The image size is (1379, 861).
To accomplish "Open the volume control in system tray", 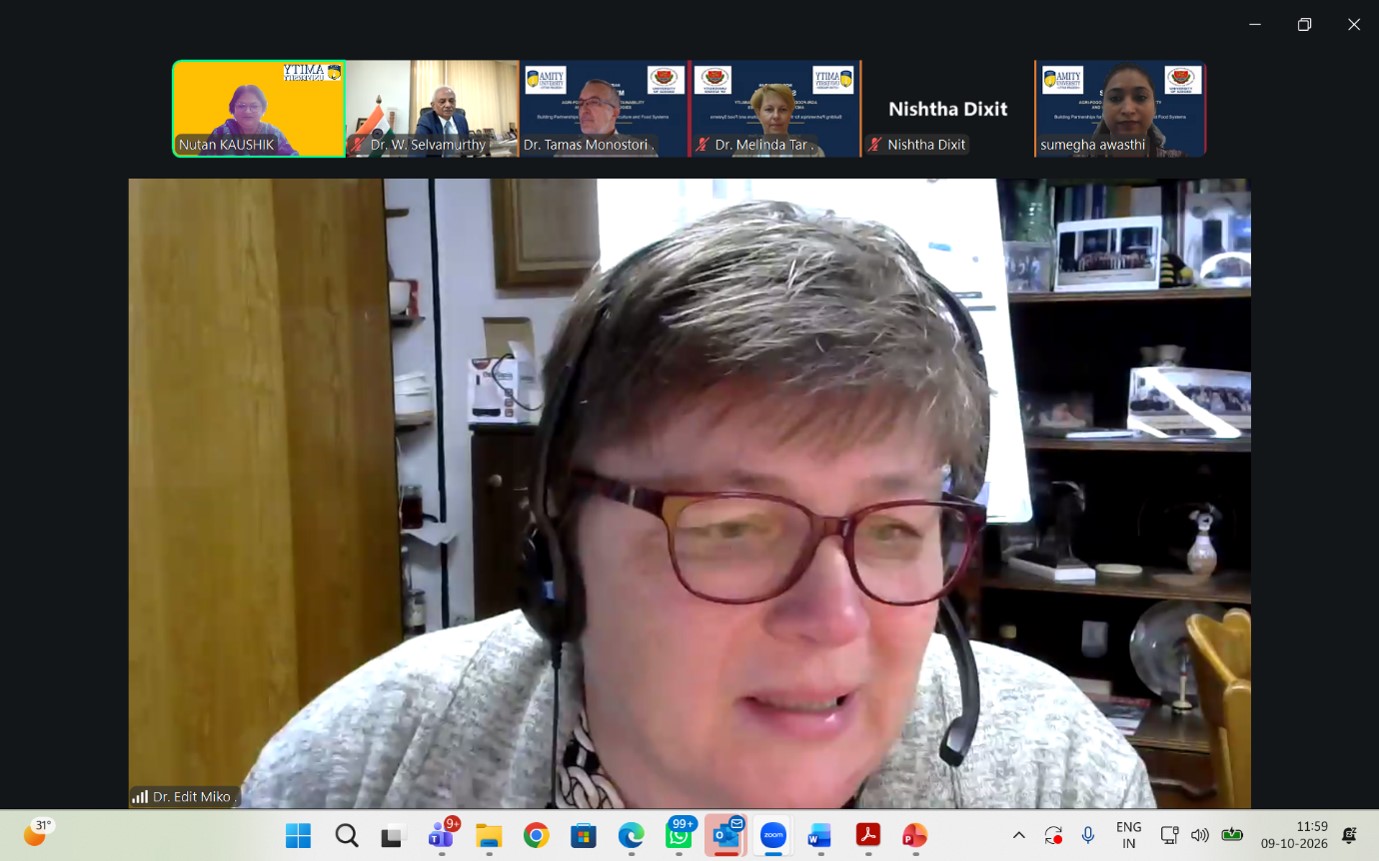I will coord(1200,835).
